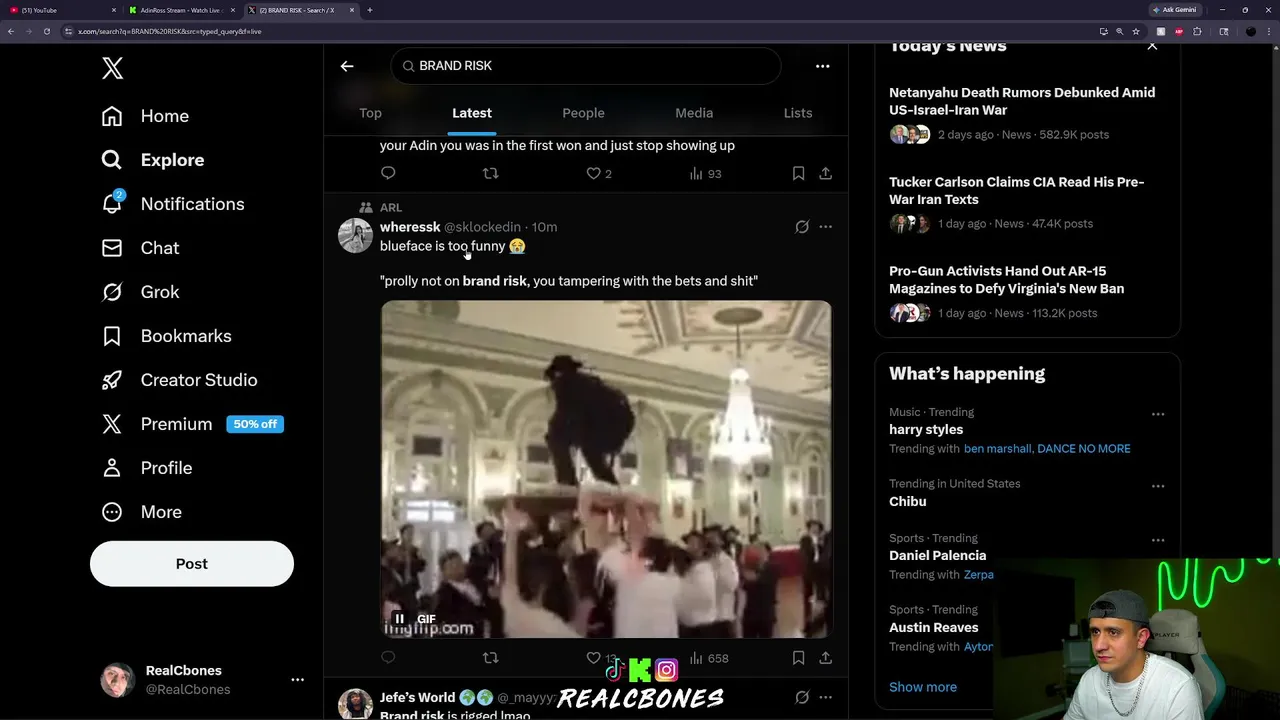Screen dimensions: 1280x720
Task: Open Notifications
Action: pos(172,204)
